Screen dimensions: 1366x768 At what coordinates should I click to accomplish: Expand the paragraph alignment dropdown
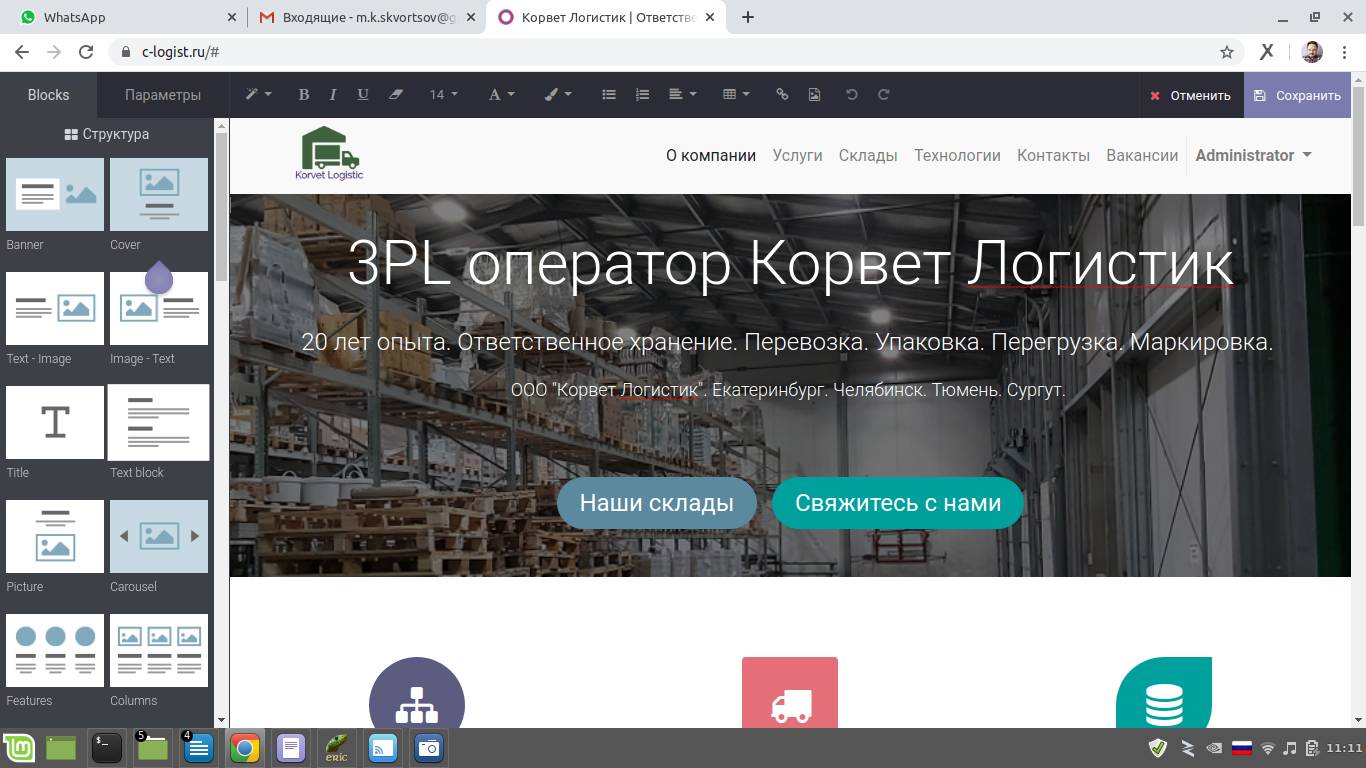point(682,95)
